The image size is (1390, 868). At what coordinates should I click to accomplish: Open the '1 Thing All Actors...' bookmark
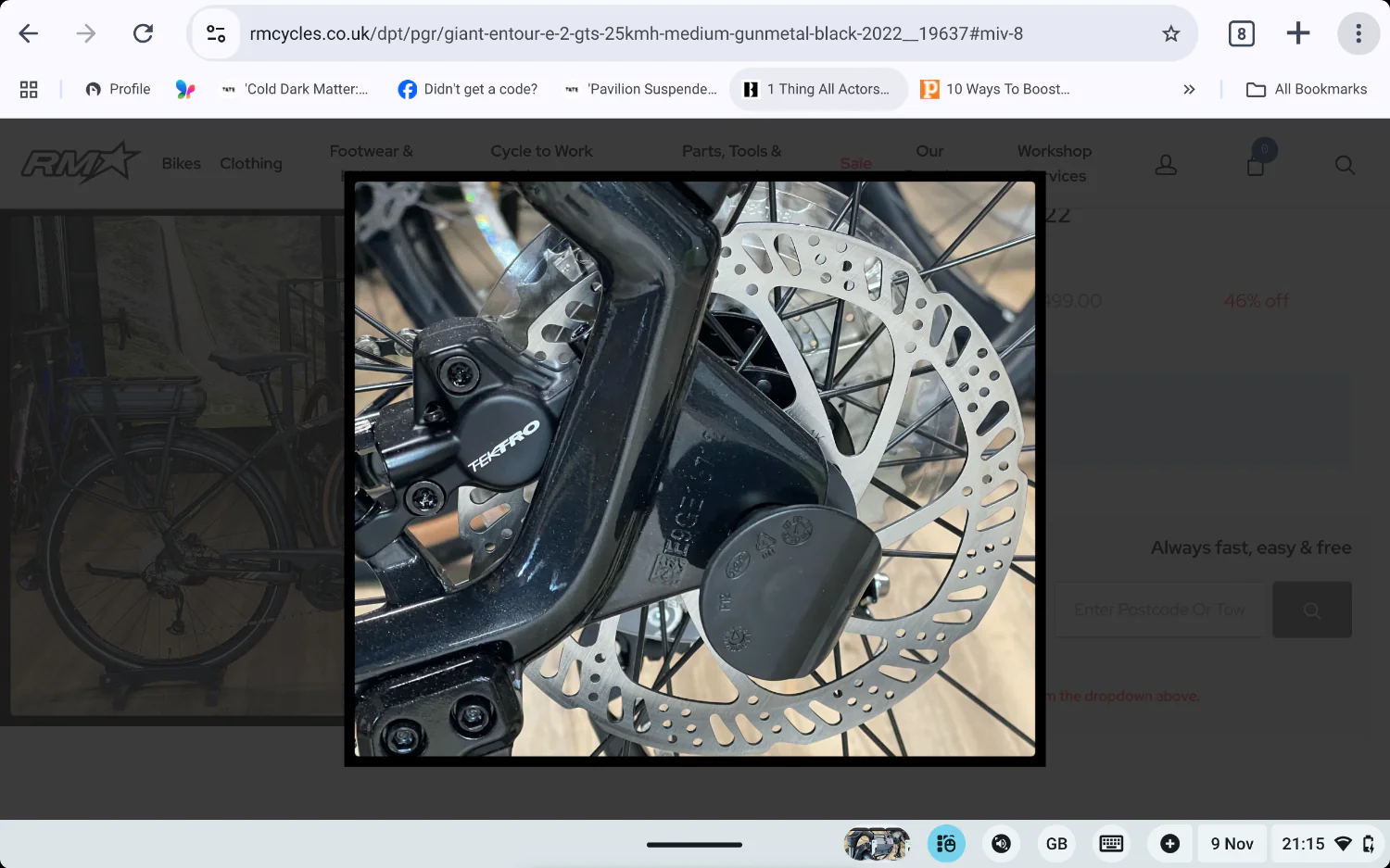click(818, 89)
